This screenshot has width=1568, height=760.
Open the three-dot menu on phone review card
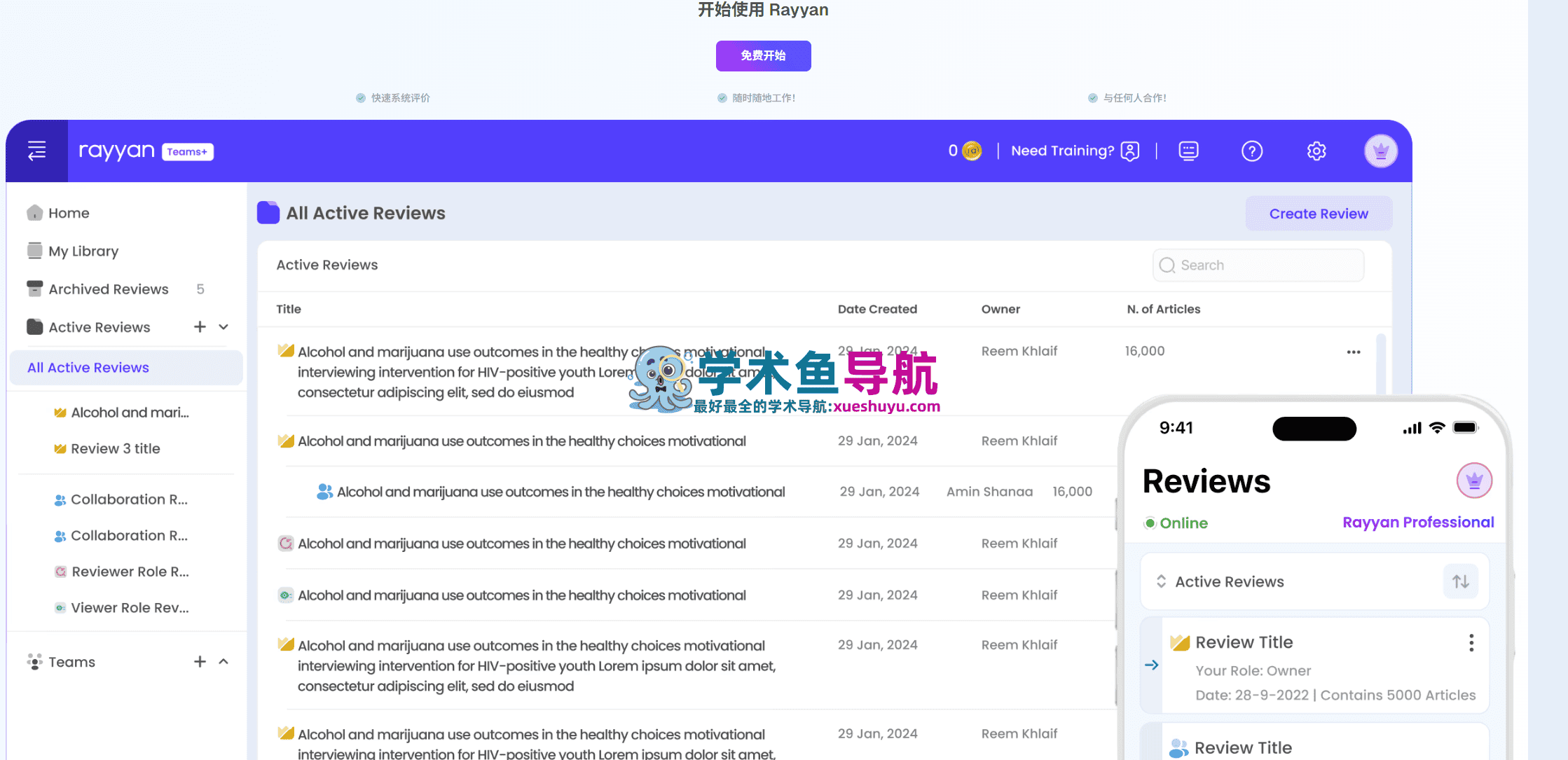point(1471,643)
